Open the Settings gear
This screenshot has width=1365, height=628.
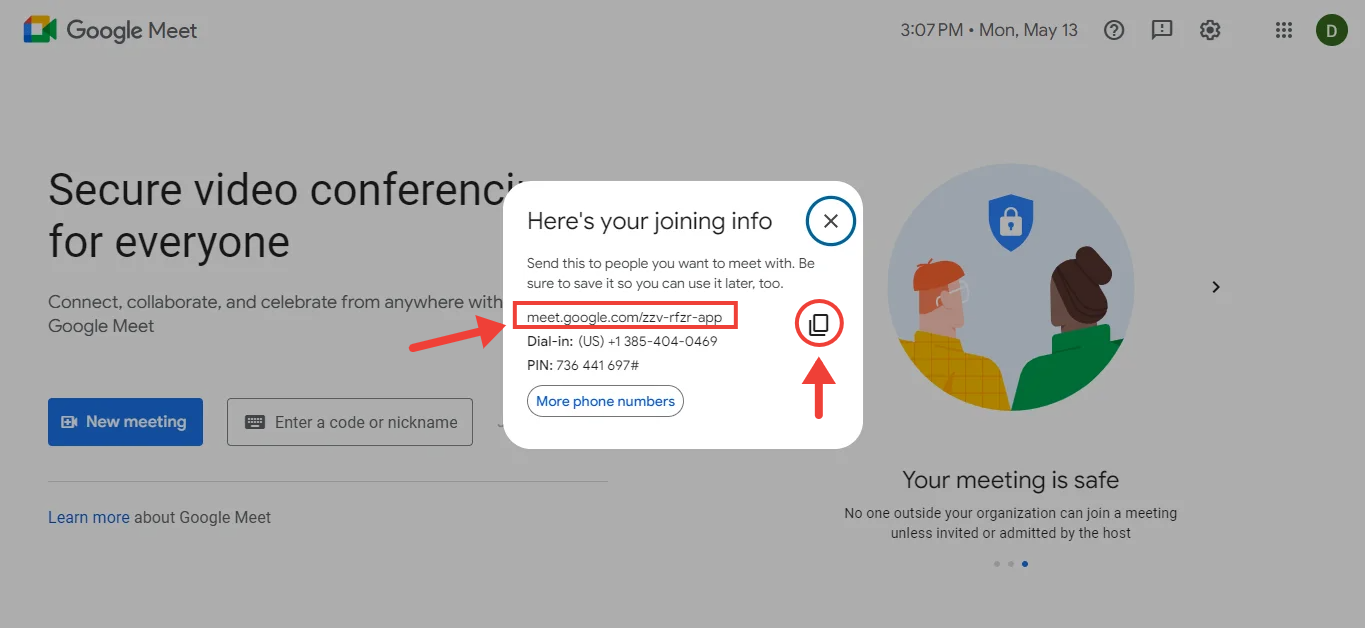coord(1210,30)
